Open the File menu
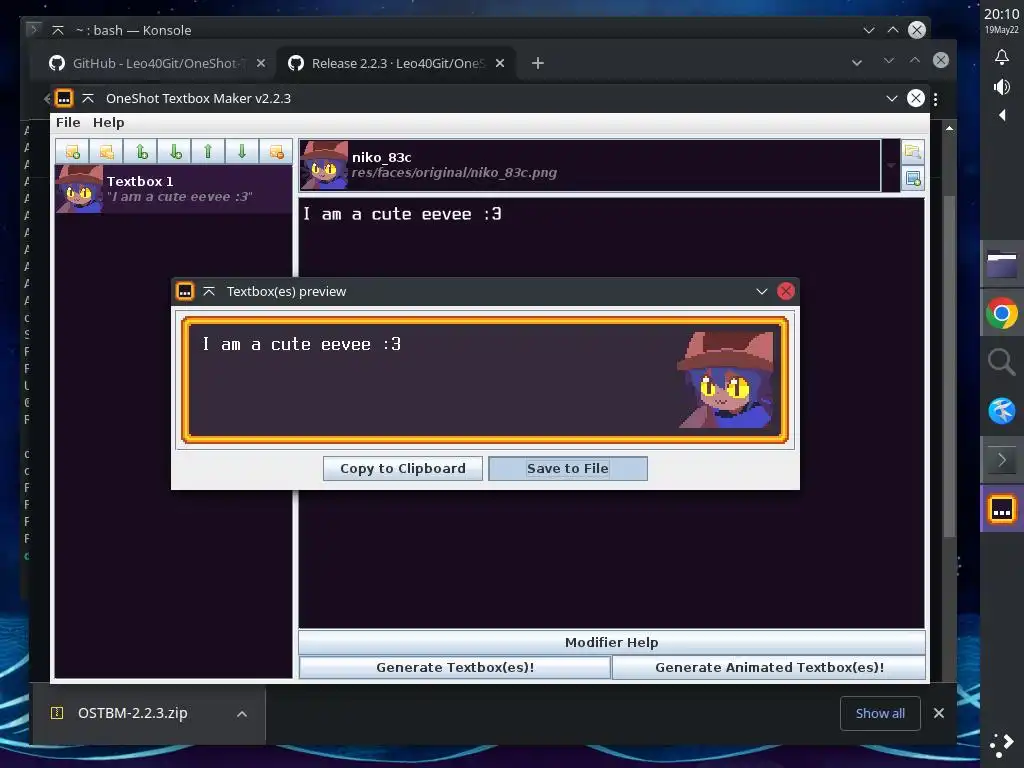This screenshot has width=1024, height=768. (x=68, y=122)
